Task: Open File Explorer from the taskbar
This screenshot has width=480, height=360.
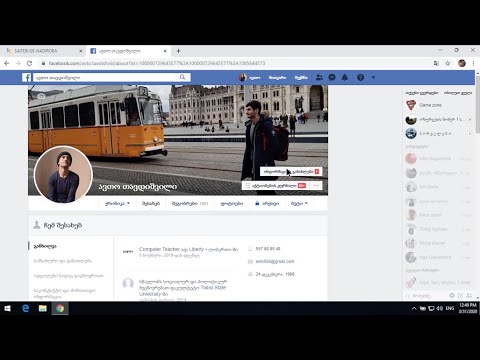Action: (43, 308)
